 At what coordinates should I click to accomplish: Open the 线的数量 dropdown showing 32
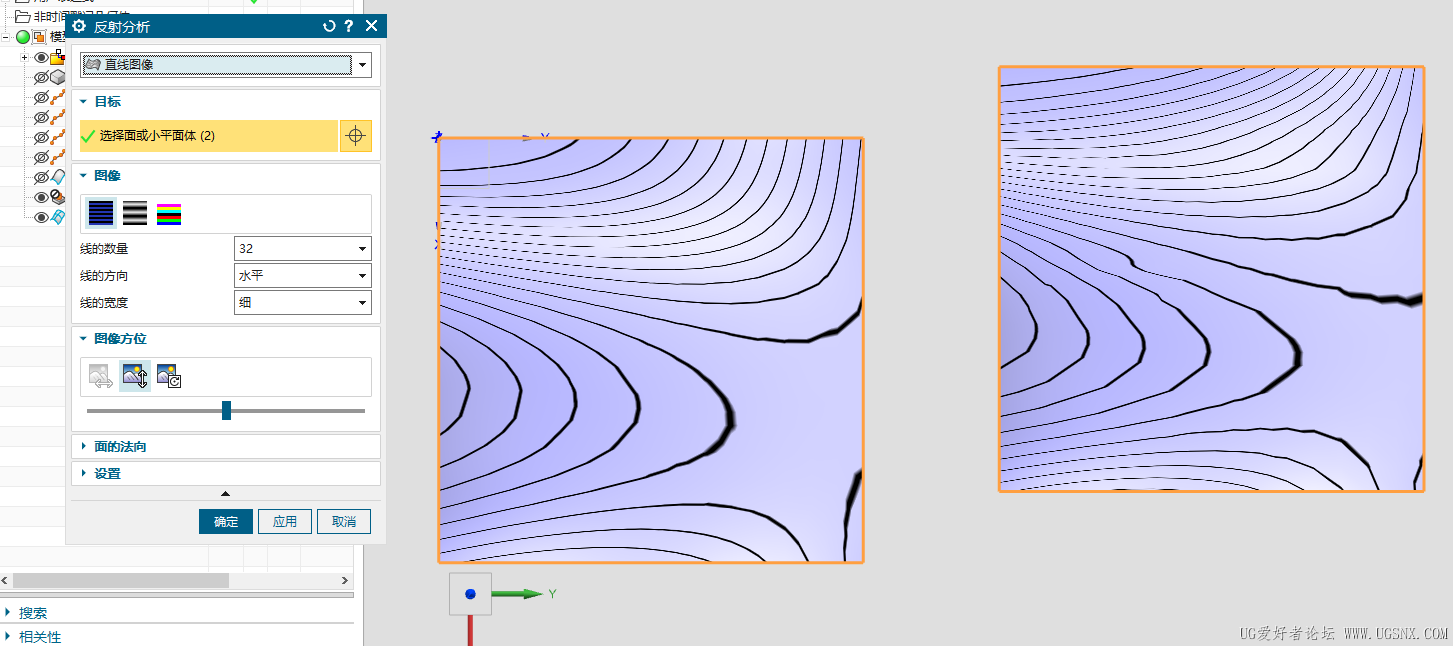tap(303, 249)
